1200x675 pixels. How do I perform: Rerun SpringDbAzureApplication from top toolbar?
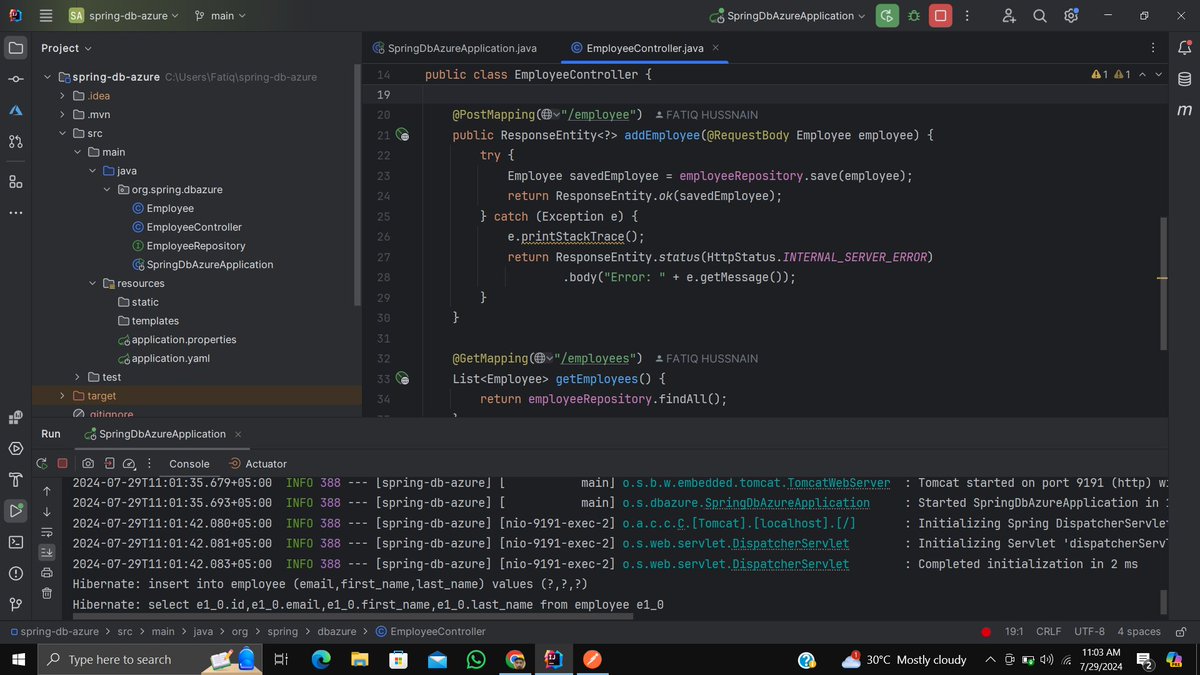click(x=886, y=16)
